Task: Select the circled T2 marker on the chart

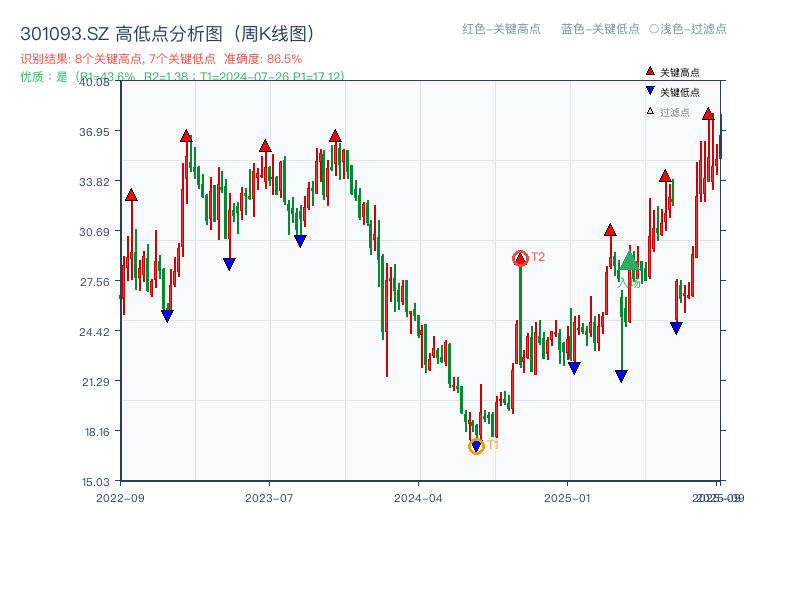Action: pos(521,257)
